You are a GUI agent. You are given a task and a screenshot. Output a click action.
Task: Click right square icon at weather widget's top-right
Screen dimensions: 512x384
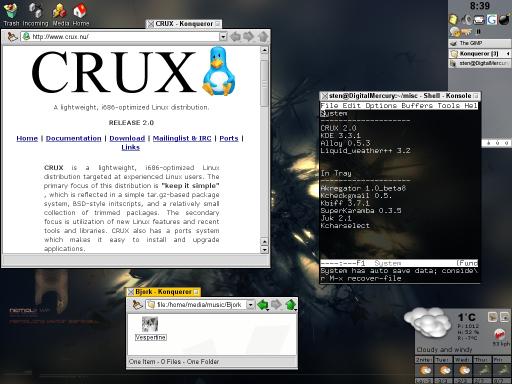[504, 317]
